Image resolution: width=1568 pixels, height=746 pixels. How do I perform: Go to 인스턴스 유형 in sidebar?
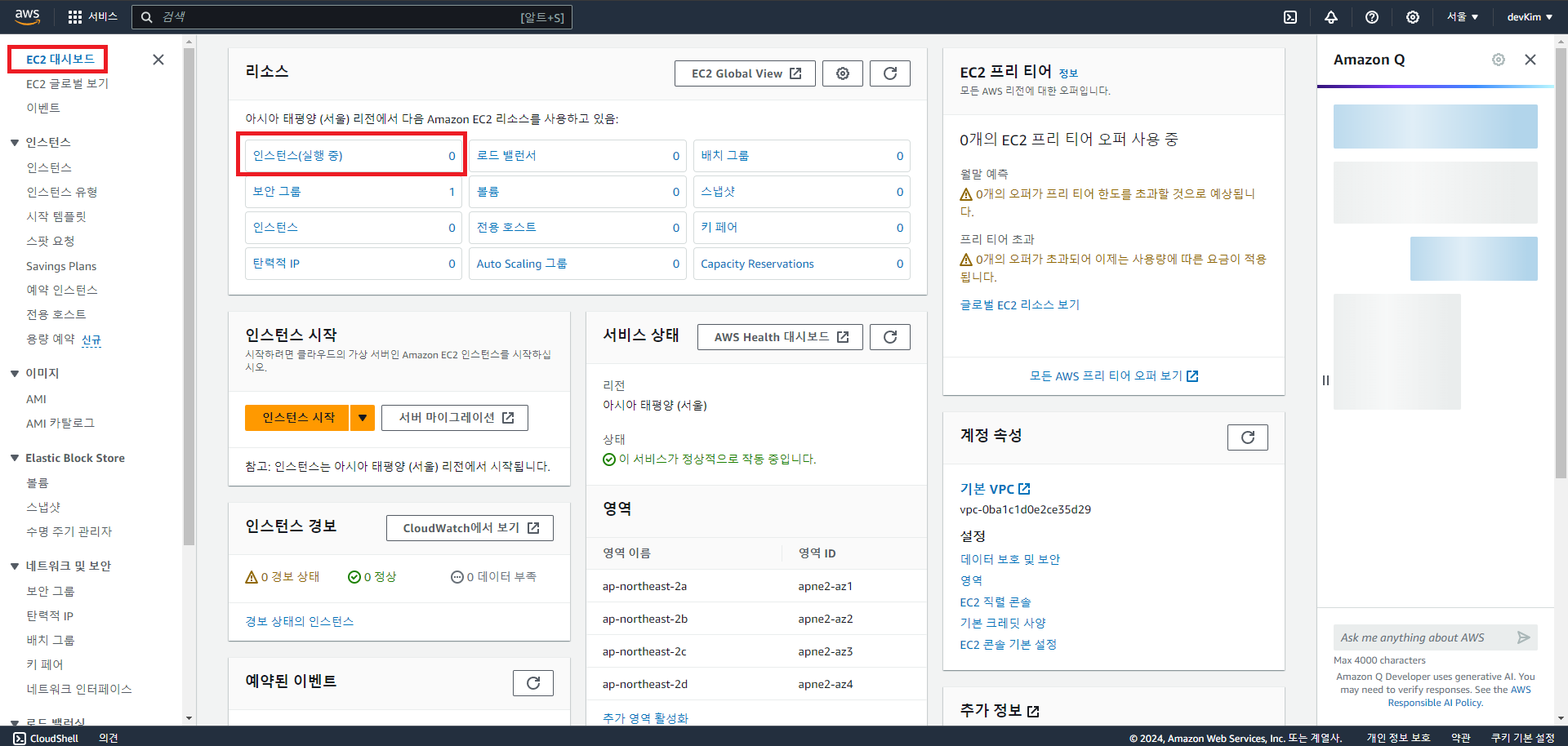coord(62,192)
